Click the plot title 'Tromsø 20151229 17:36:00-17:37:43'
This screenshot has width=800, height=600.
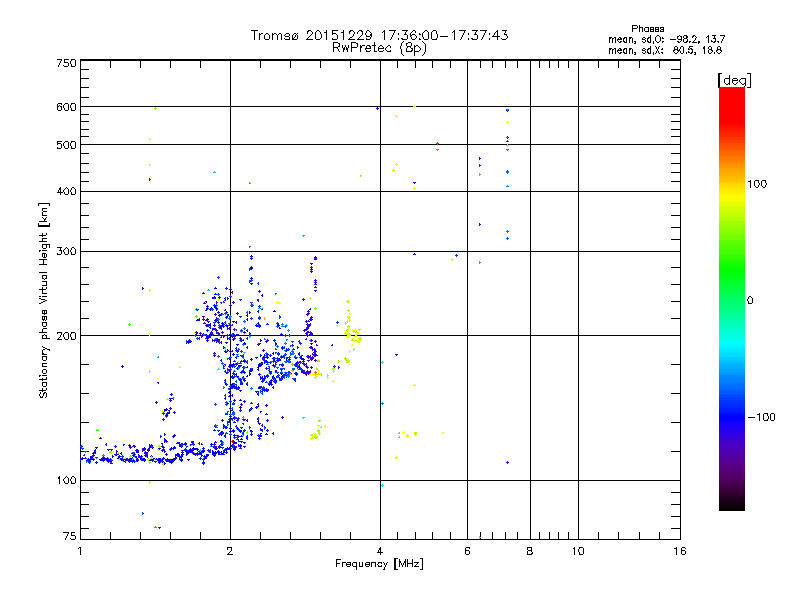[x=379, y=35]
